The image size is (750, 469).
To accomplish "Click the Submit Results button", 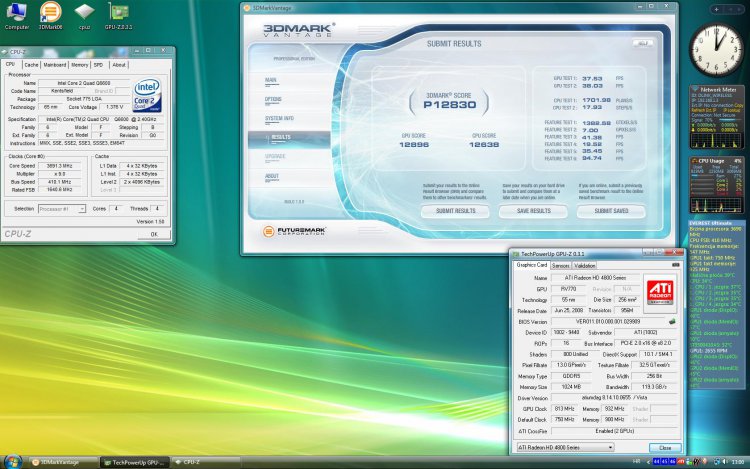I will click(455, 211).
